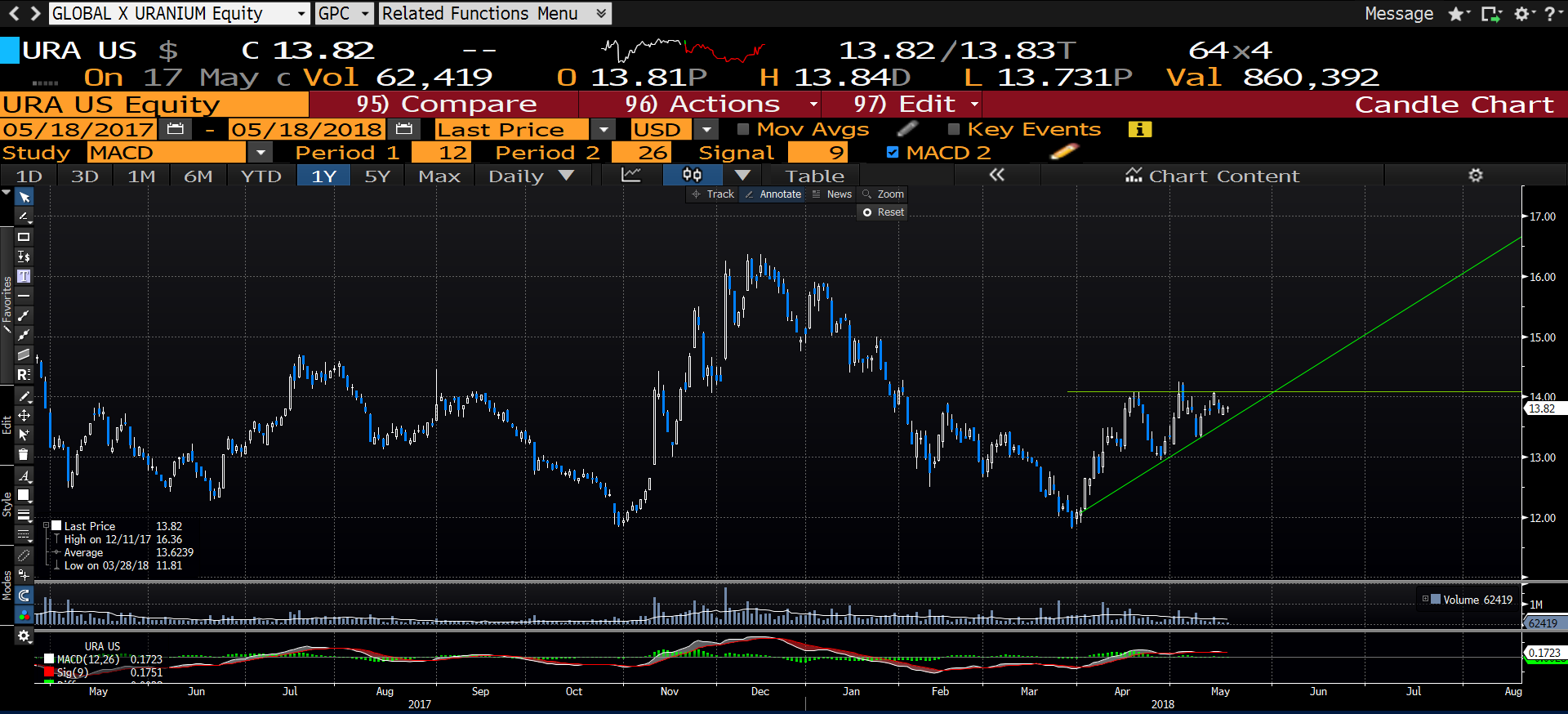Switch to the 5Y range tab
This screenshot has width=1568, height=714.
click(377, 176)
